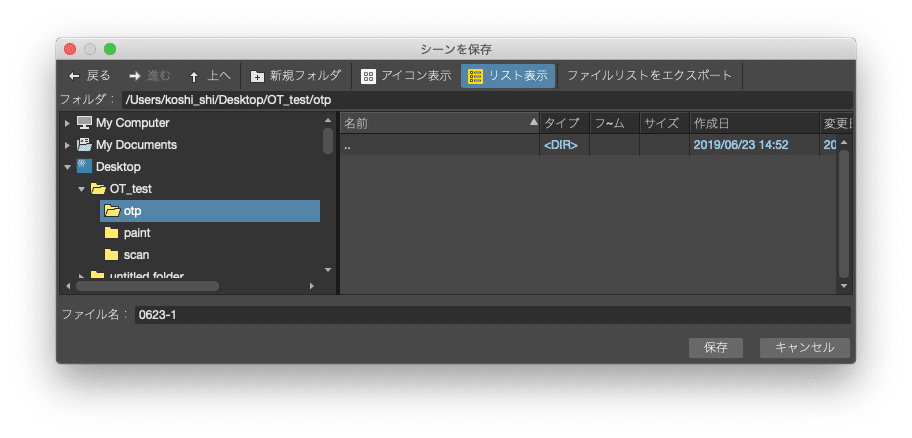Click the フォルダ path field
Image resolution: width=912 pixels, height=438 pixels.
pos(487,99)
